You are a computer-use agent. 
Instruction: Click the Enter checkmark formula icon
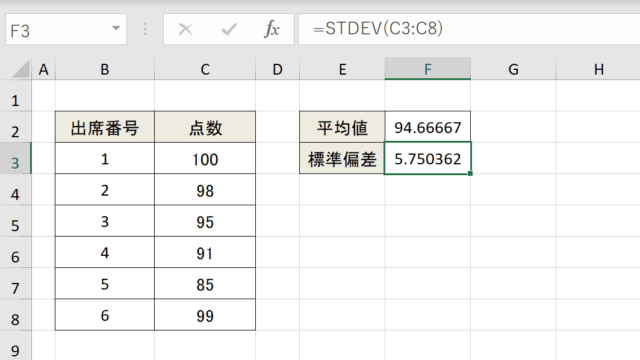tap(229, 29)
